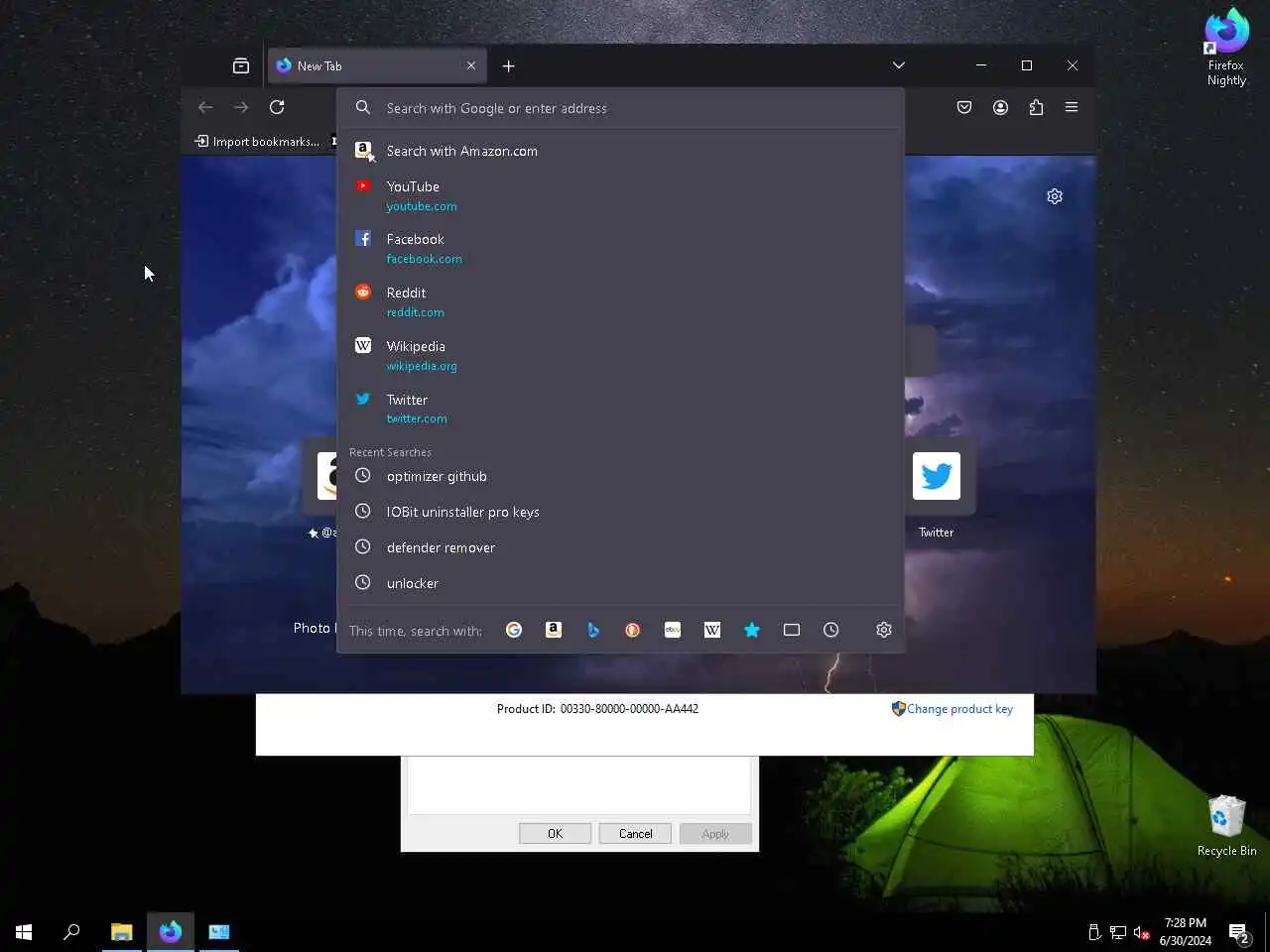Click Cancel in the dialog

pos(635,834)
